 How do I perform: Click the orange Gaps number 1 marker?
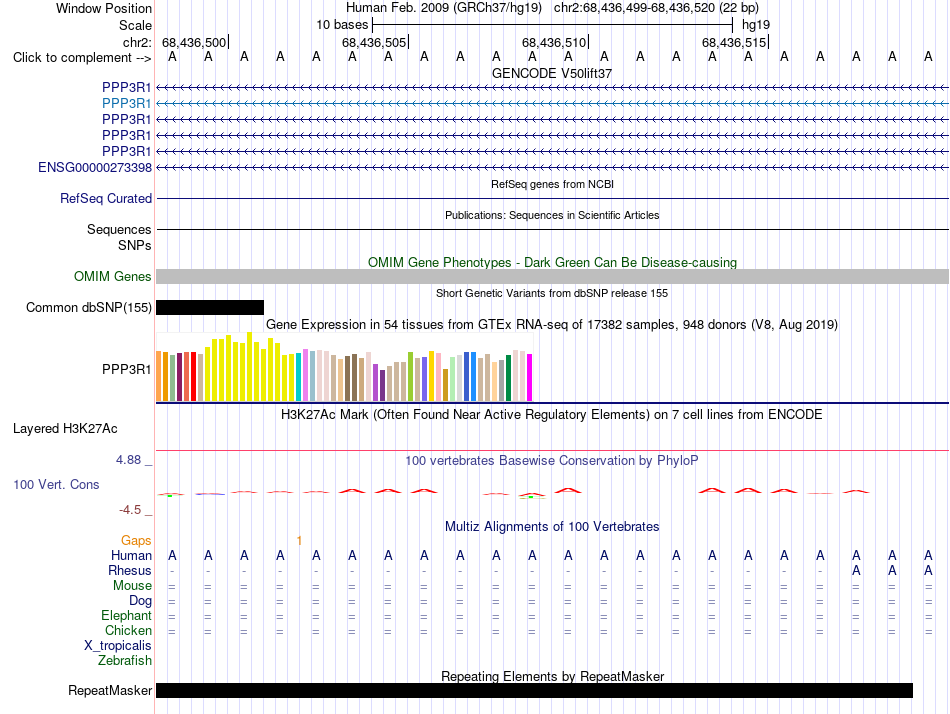pos(299,540)
